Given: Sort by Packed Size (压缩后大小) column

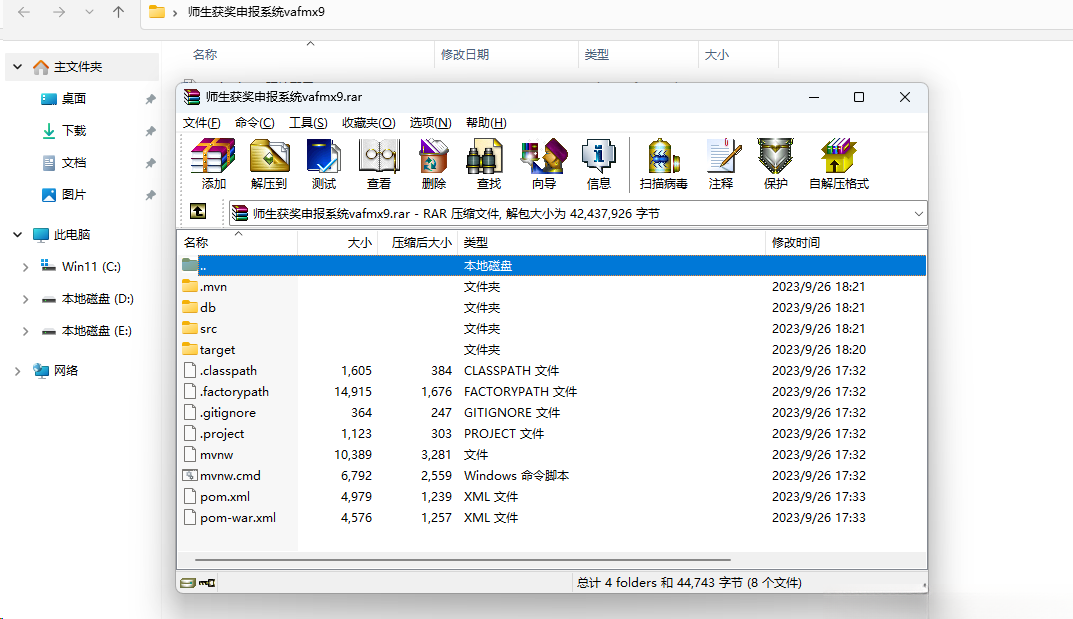Looking at the screenshot, I should click(x=417, y=242).
